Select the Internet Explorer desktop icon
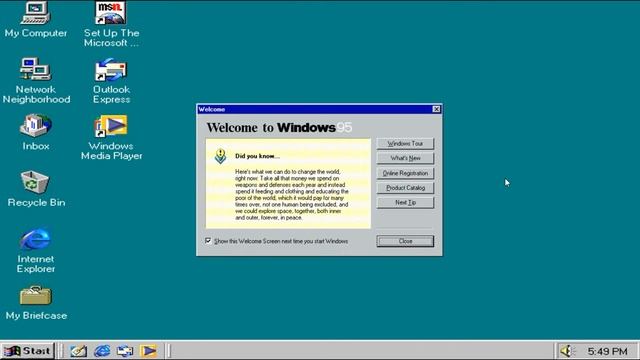 [x=36, y=250]
